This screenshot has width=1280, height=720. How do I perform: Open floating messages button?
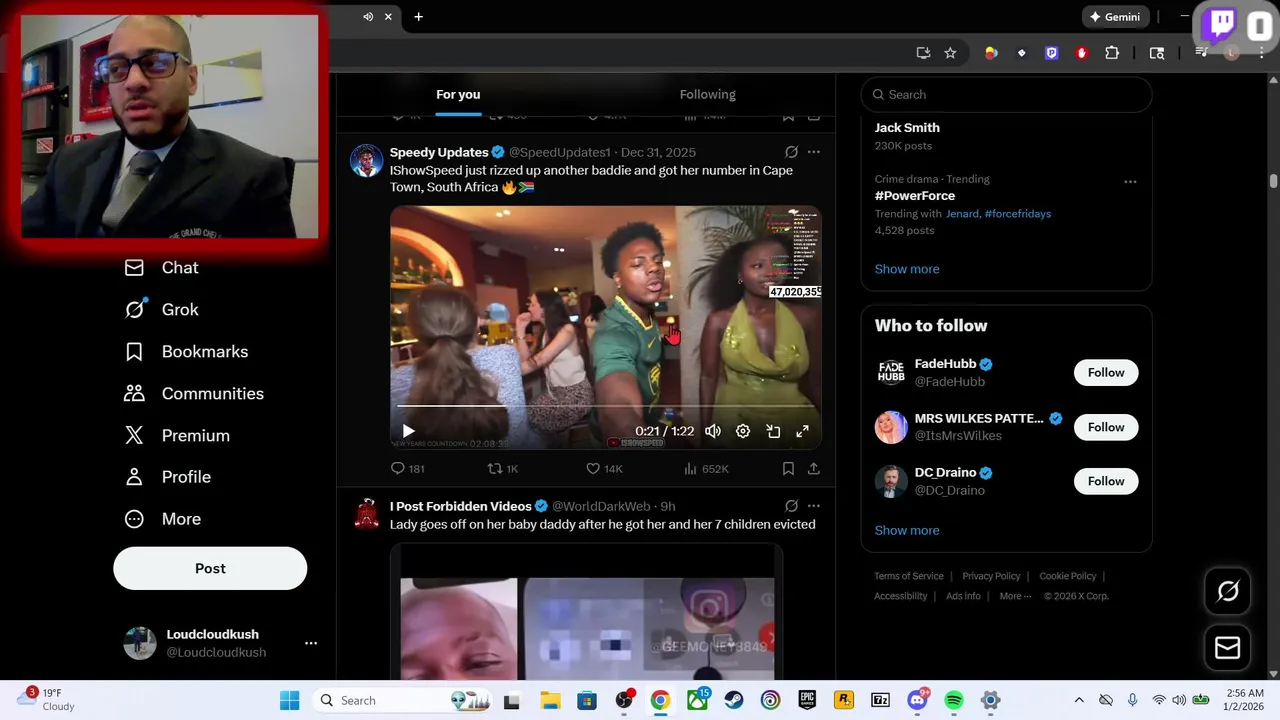[x=1227, y=648]
